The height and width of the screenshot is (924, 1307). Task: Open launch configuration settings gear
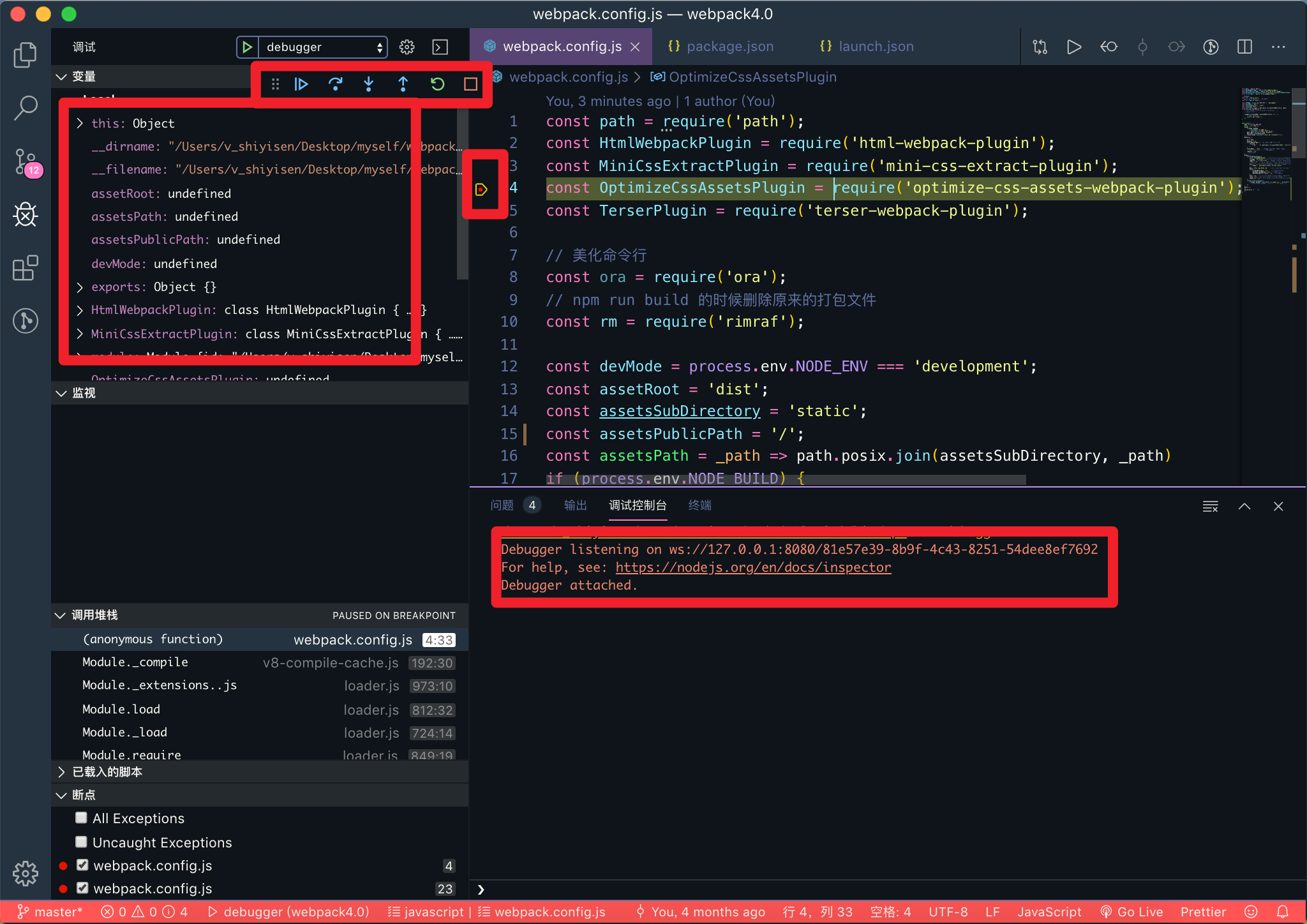407,46
